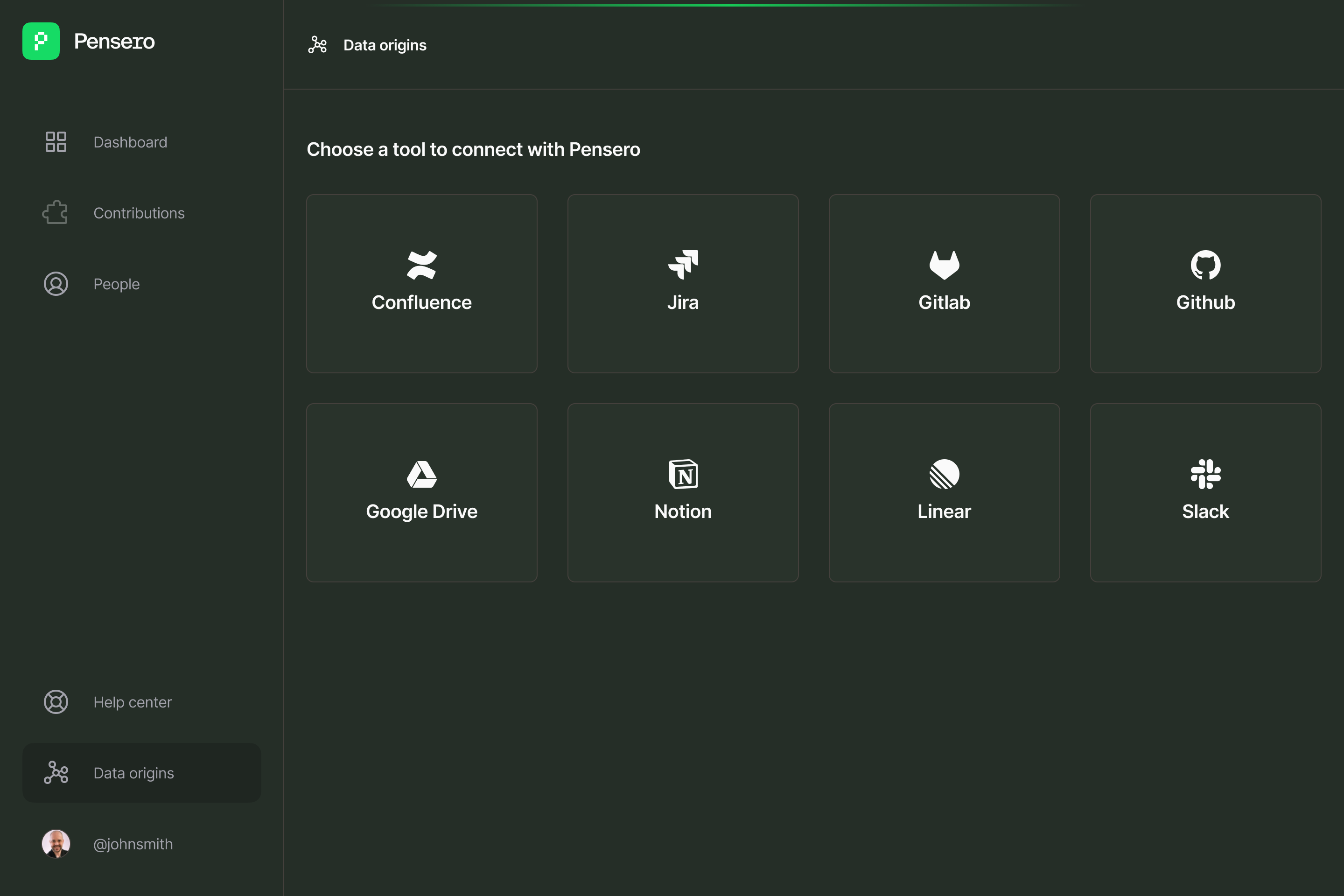This screenshot has height=896, width=1344.
Task: Click the Data origins header icon
Action: [317, 45]
